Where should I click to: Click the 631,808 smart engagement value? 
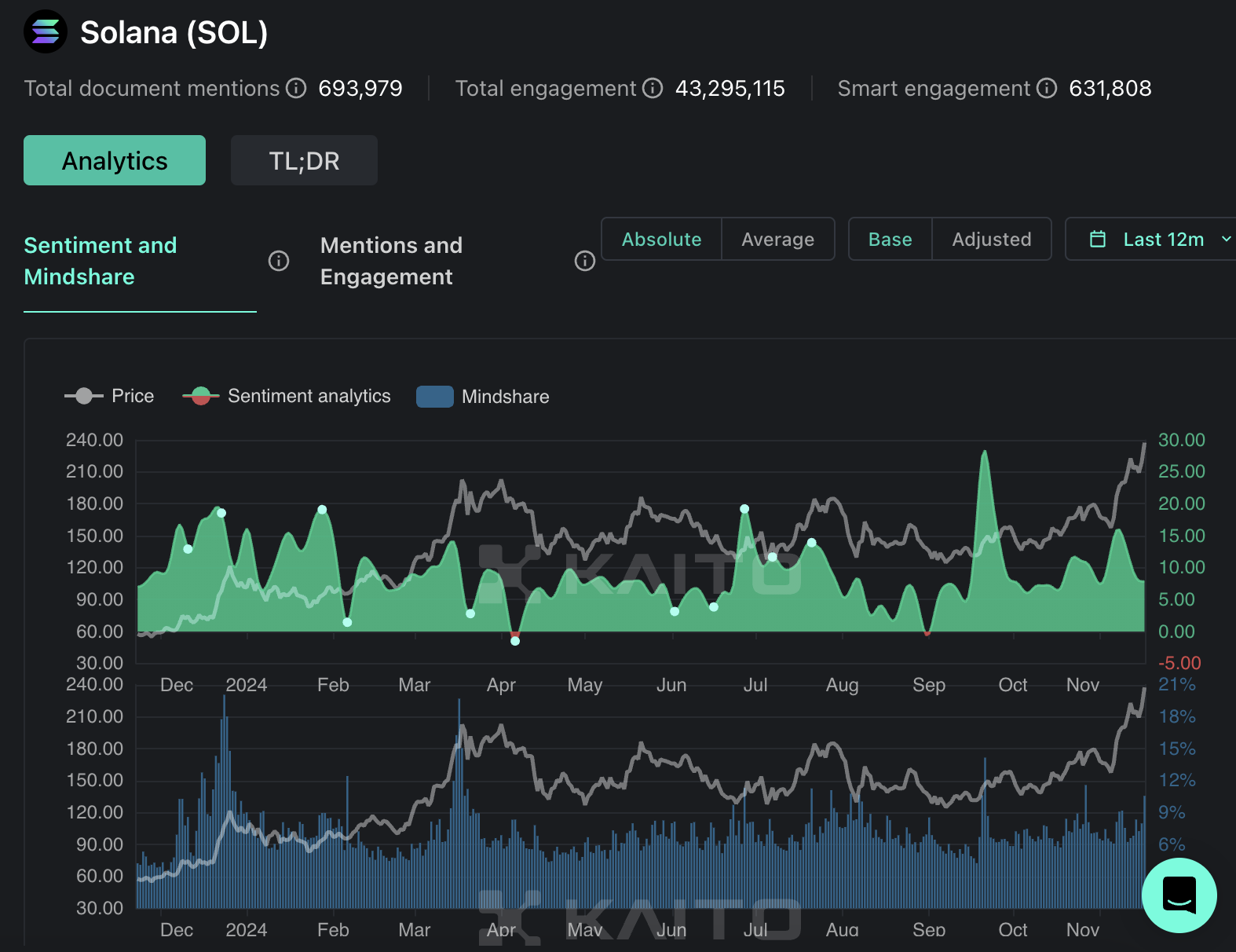coord(1110,88)
